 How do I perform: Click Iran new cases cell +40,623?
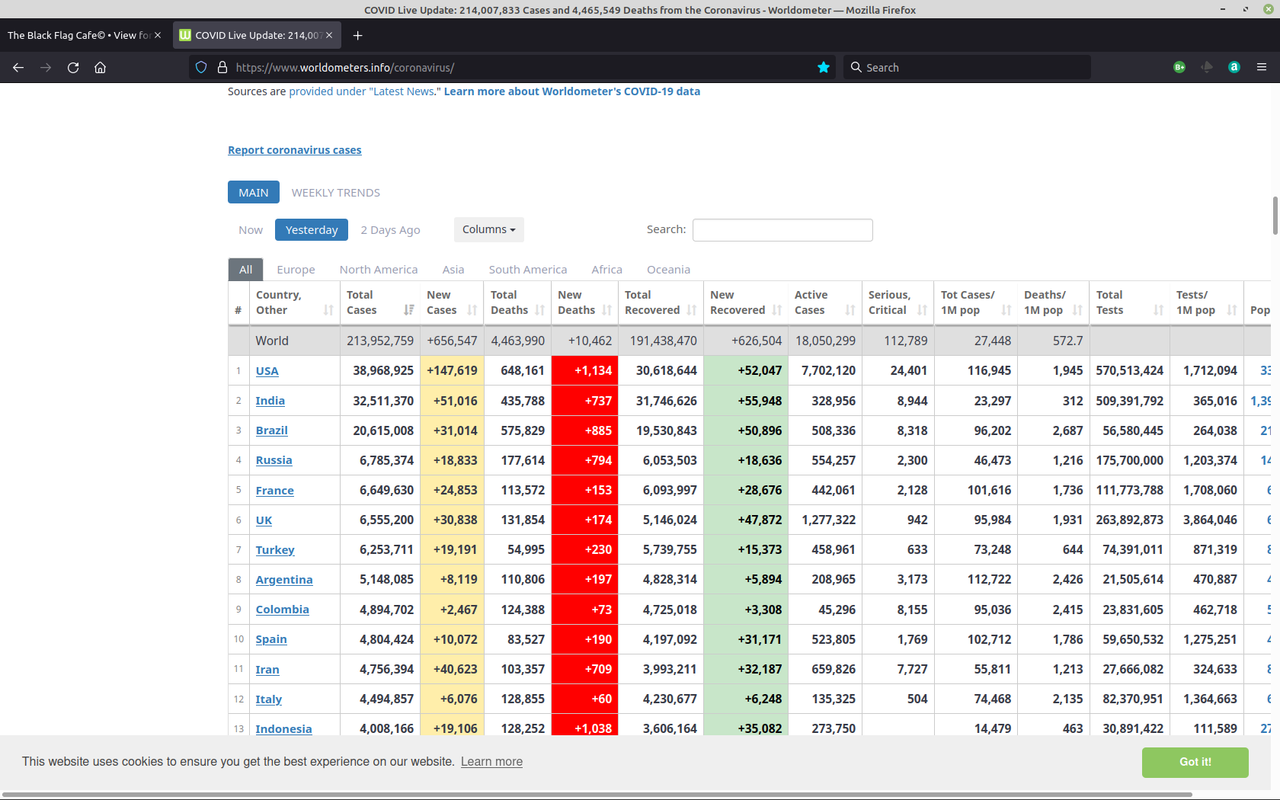pos(452,669)
